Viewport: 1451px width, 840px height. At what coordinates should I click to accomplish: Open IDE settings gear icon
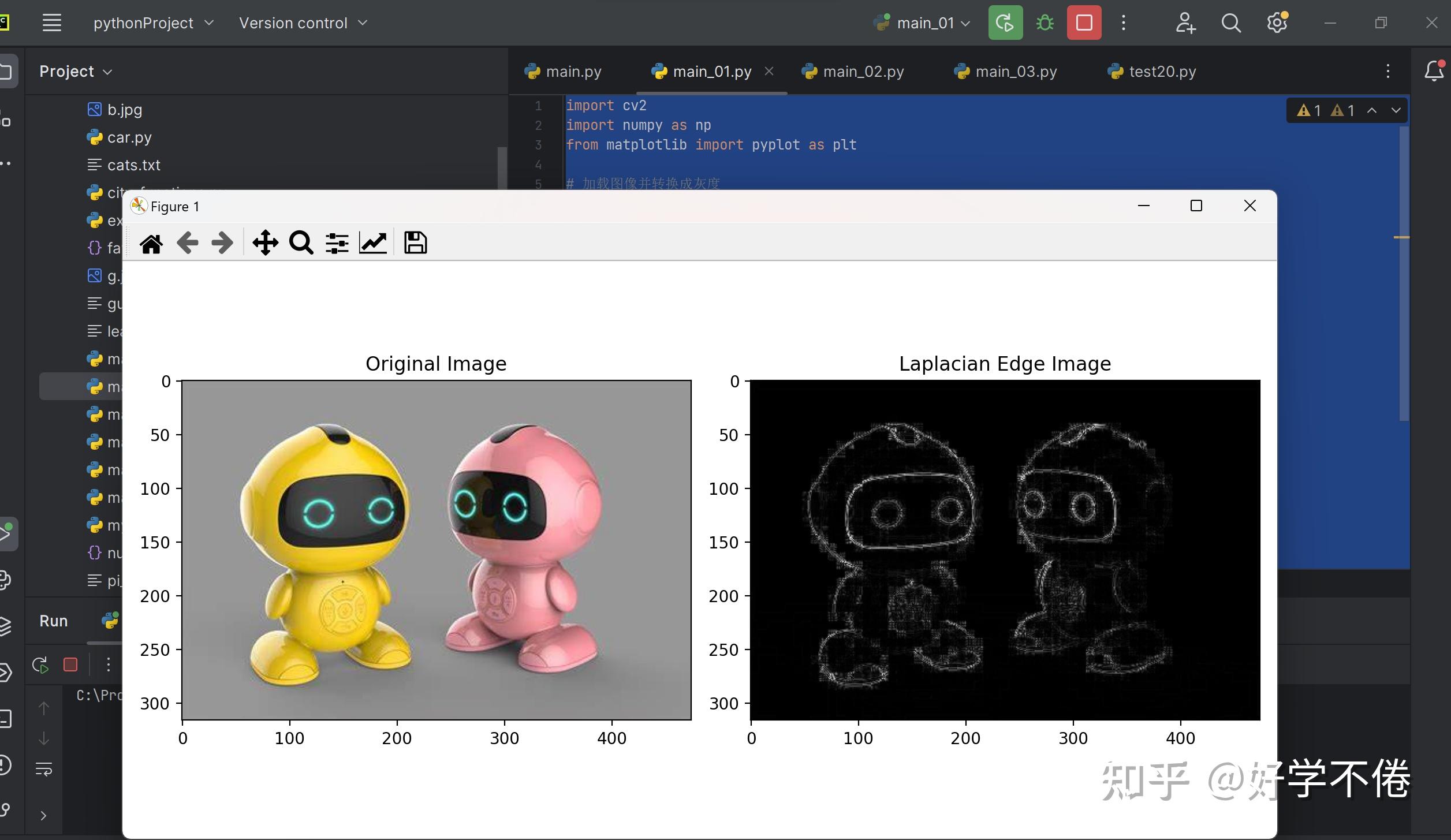click(x=1277, y=23)
